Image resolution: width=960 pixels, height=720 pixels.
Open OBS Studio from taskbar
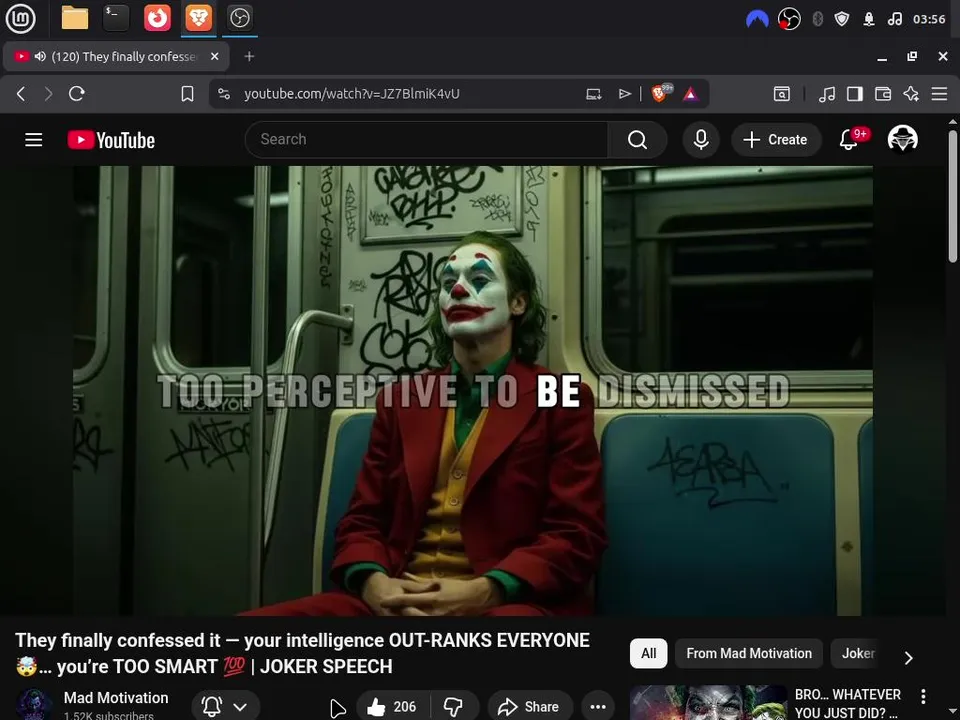click(239, 18)
